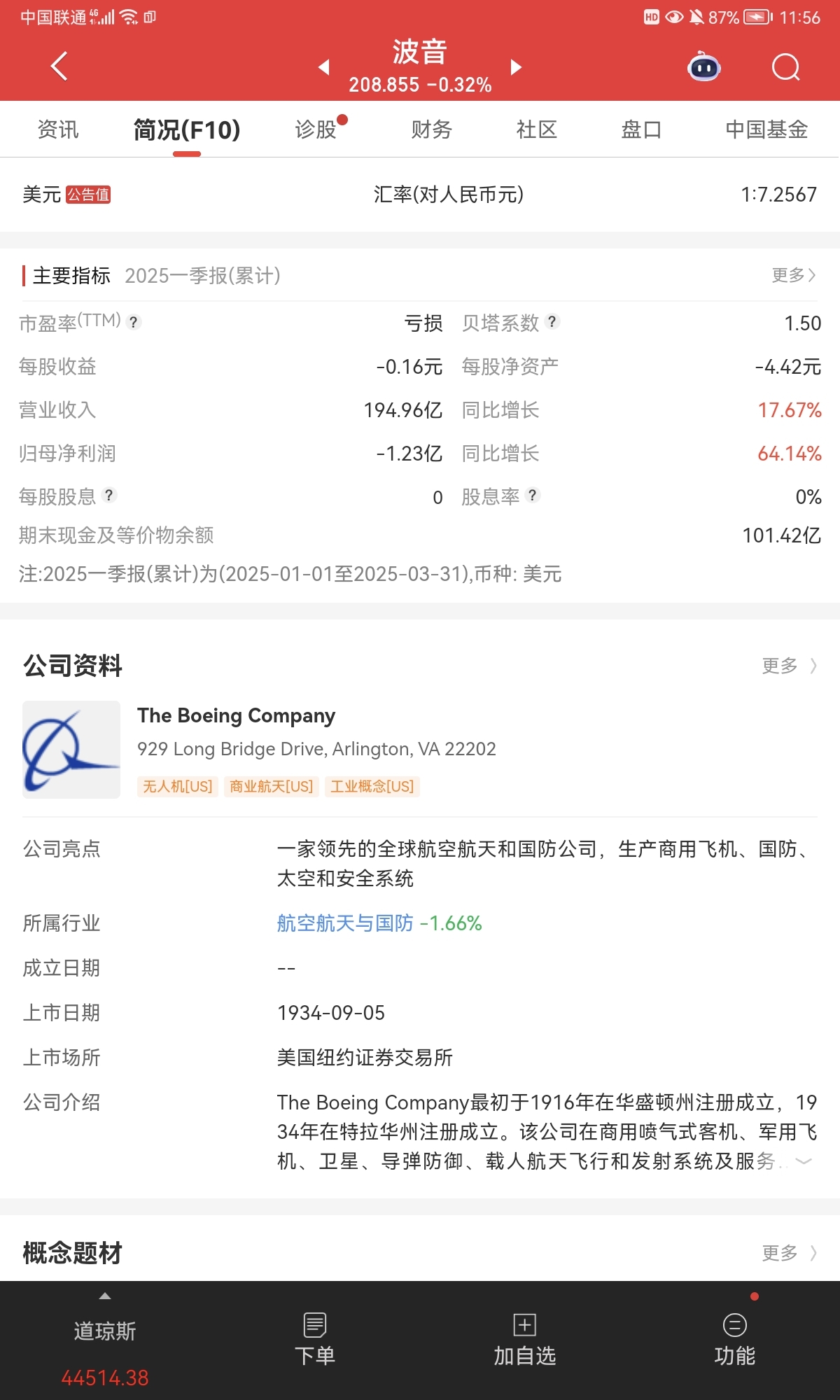Show help for 贝塔系数 question mark
The width and height of the screenshot is (840, 1400).
click(x=552, y=321)
